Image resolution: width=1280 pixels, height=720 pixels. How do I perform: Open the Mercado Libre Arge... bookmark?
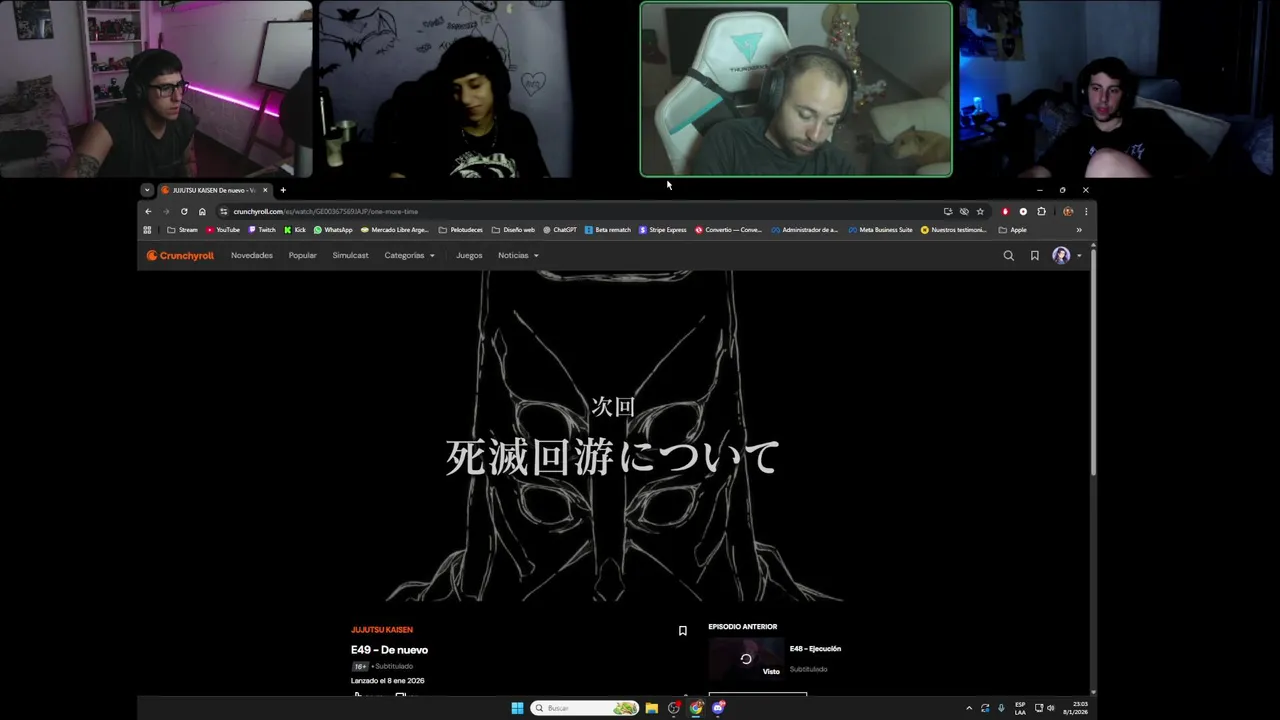tap(394, 230)
